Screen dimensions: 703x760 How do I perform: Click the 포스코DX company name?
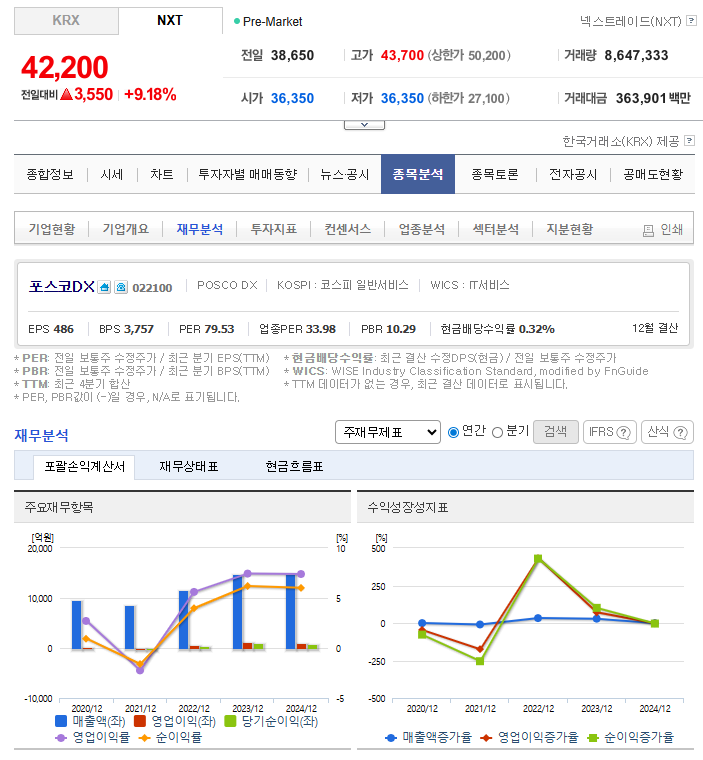click(x=62, y=286)
